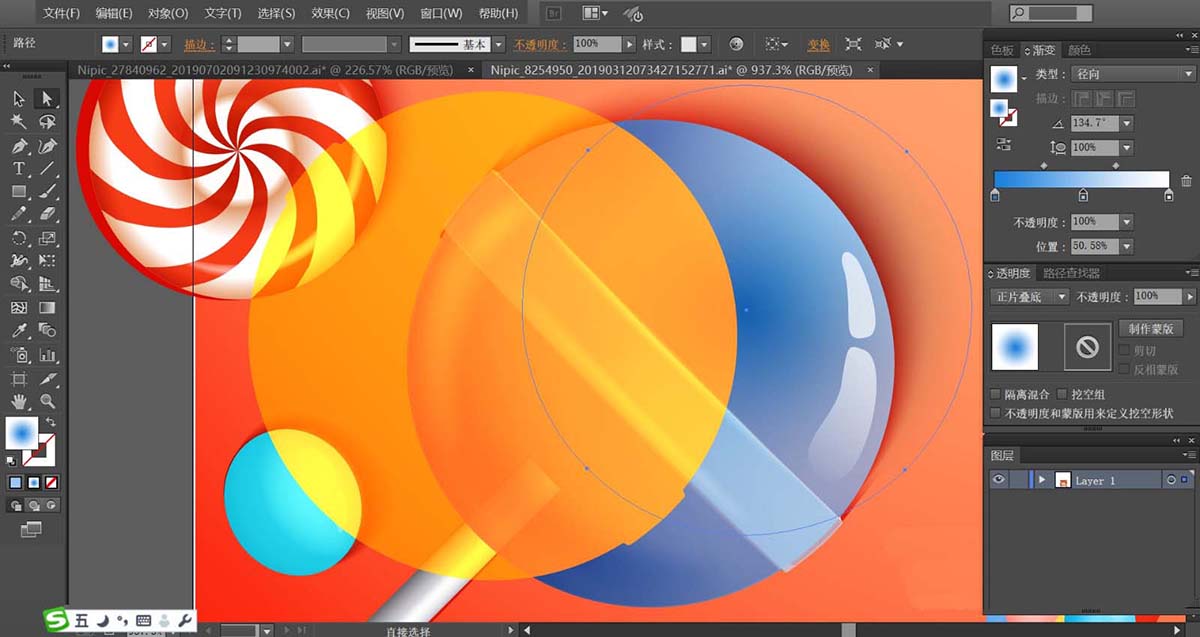This screenshot has height=637, width=1200.
Task: Activate the Hand tool
Action: pos(18,402)
